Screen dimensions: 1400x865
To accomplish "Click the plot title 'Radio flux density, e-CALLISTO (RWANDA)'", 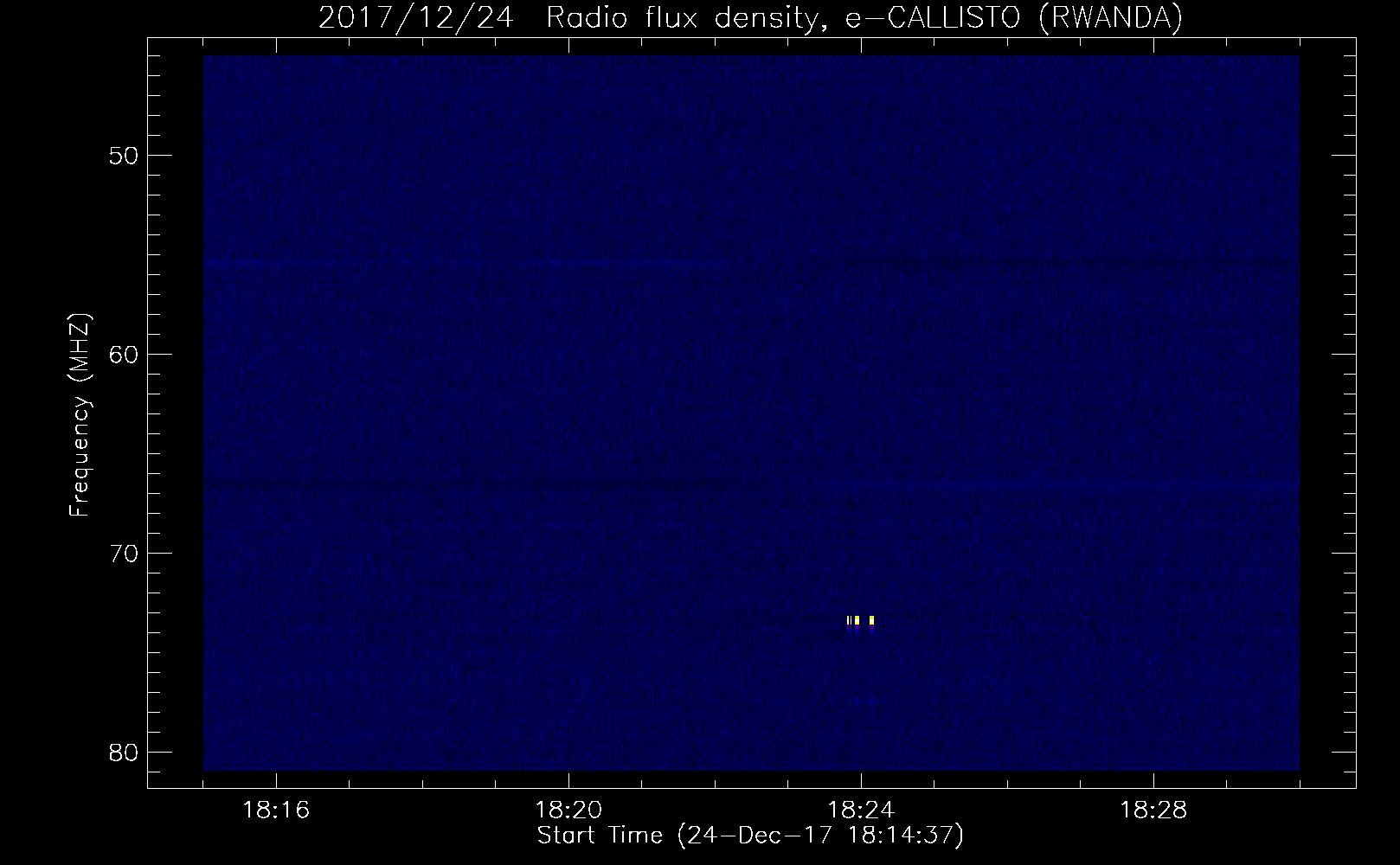I will 864,18.
